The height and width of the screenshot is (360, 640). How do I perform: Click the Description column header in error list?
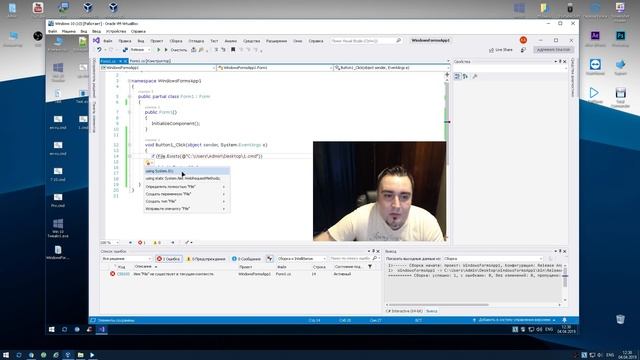[143, 267]
